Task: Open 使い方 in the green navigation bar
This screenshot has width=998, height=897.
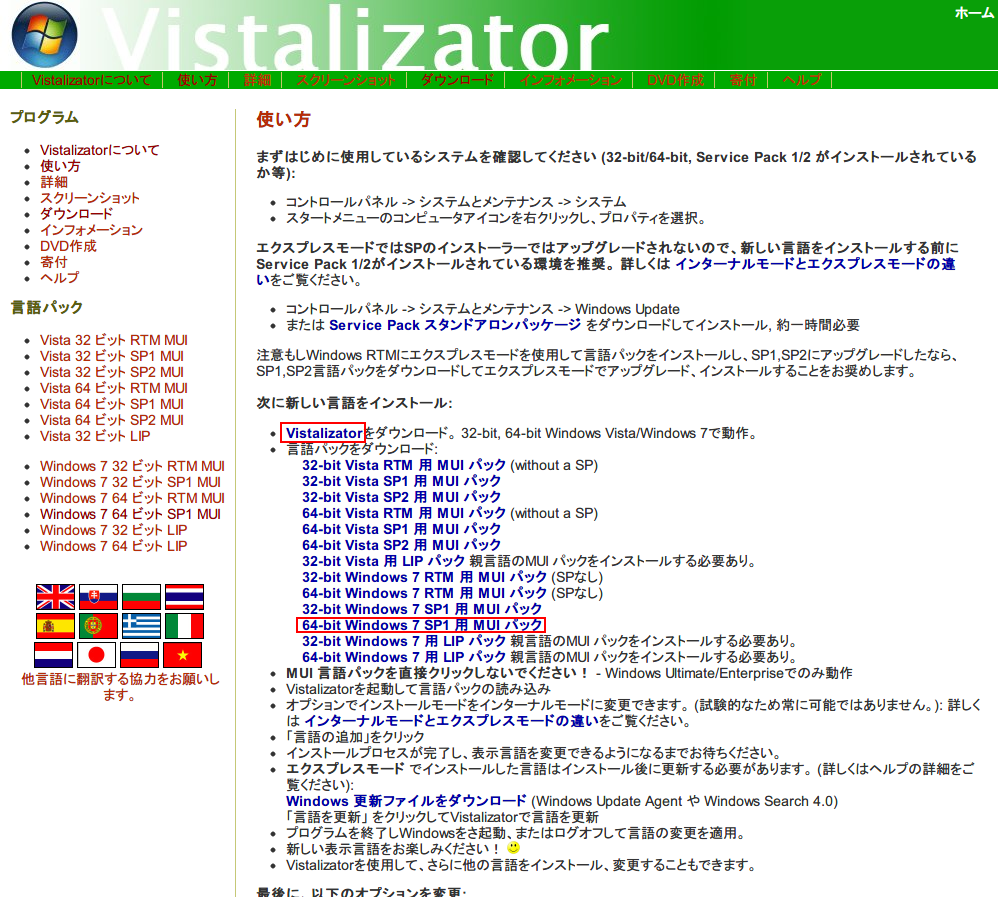Action: tap(197, 80)
